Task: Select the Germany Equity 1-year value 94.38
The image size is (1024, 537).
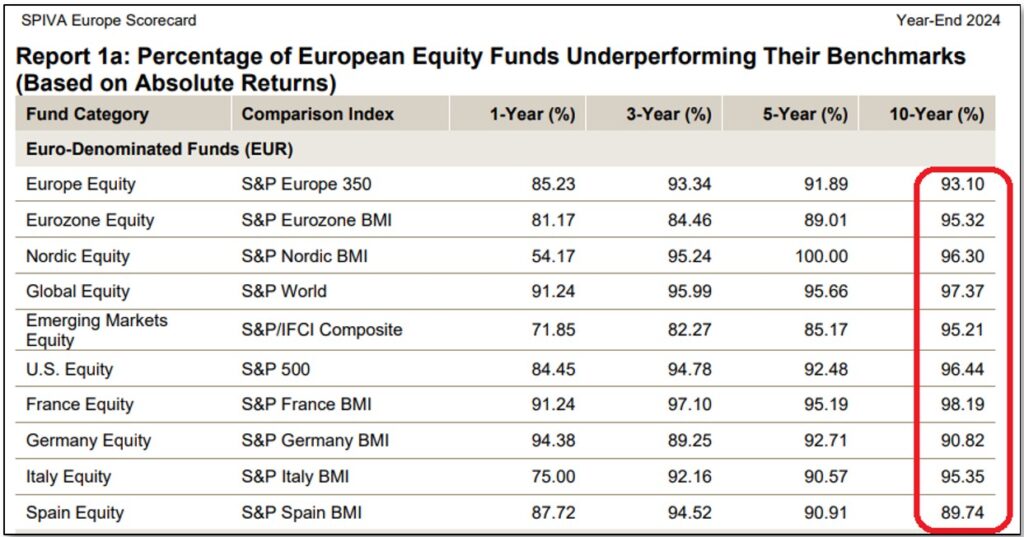Action: [x=554, y=441]
